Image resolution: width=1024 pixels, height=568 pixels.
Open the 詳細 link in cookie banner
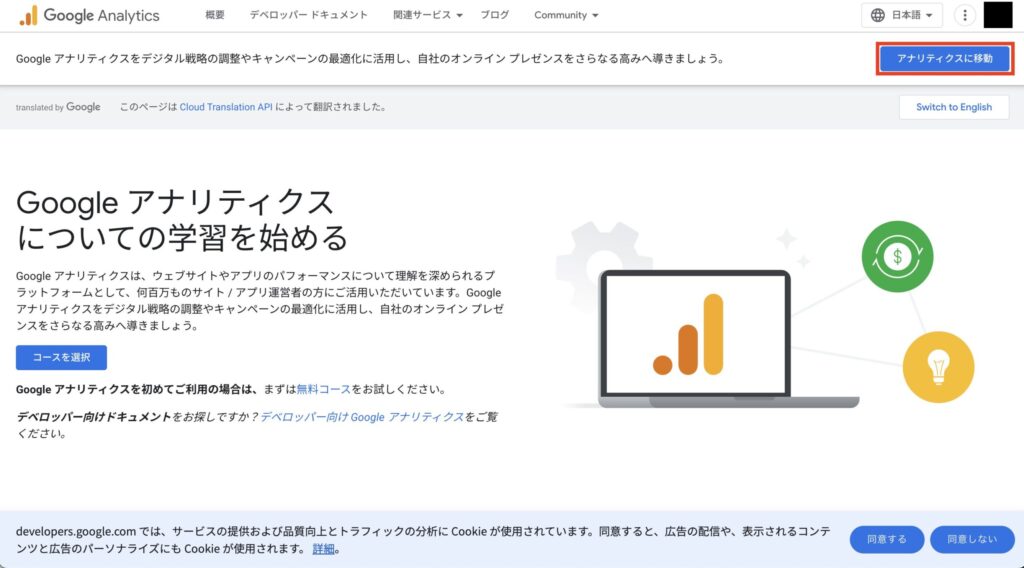(323, 549)
